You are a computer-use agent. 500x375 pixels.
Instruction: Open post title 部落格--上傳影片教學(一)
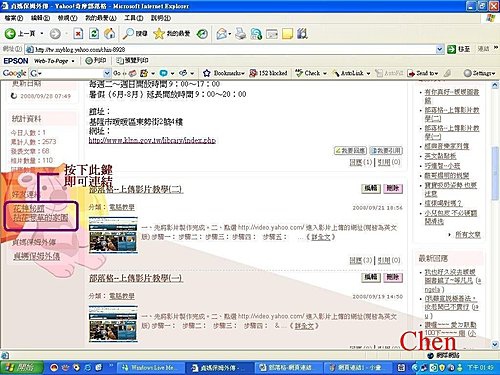[136, 278]
